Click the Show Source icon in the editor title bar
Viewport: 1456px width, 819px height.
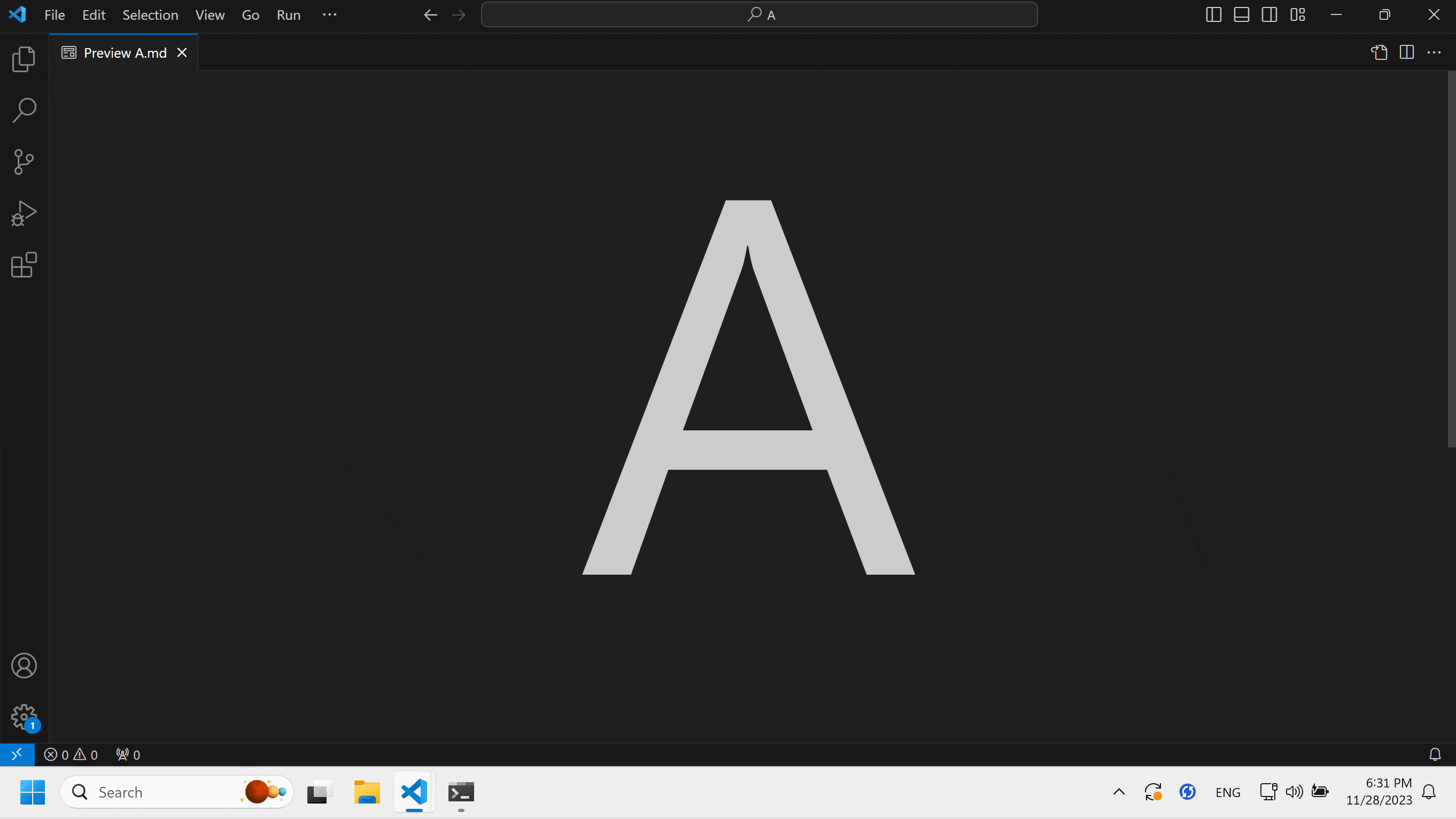point(1378,52)
